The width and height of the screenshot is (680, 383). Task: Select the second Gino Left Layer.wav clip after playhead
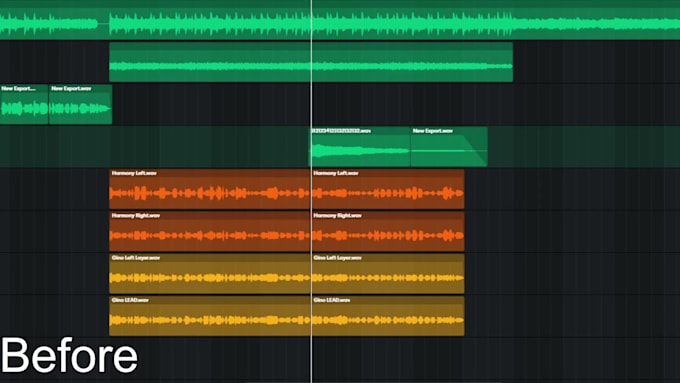388,274
